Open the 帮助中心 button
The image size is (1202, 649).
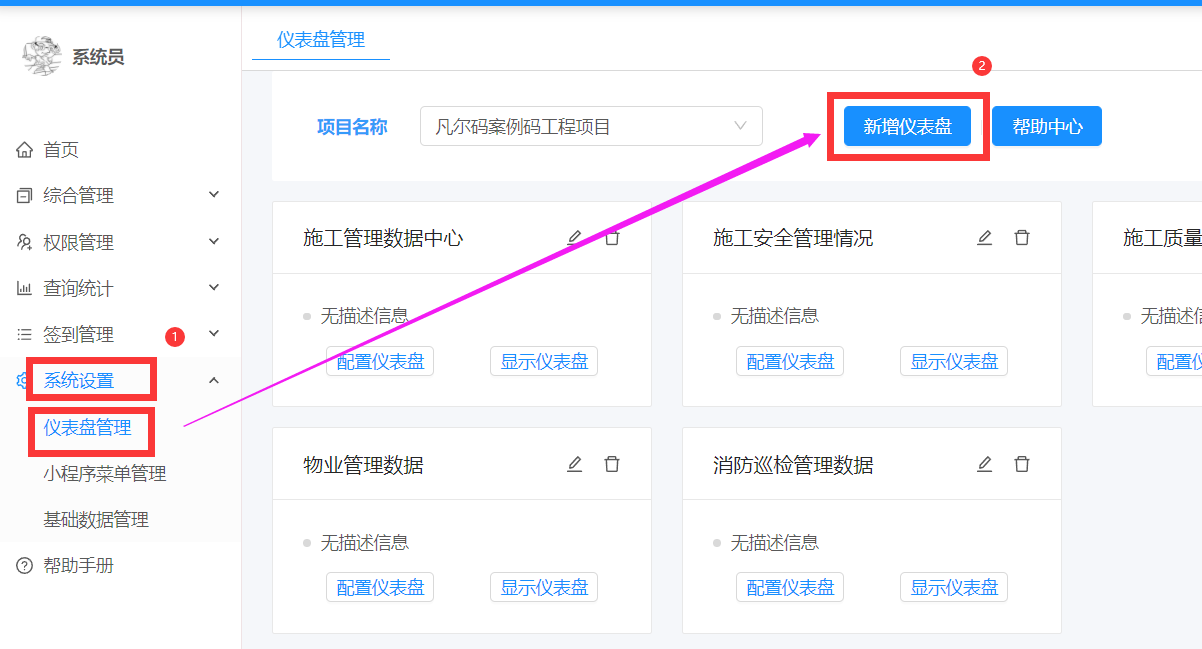point(1047,127)
